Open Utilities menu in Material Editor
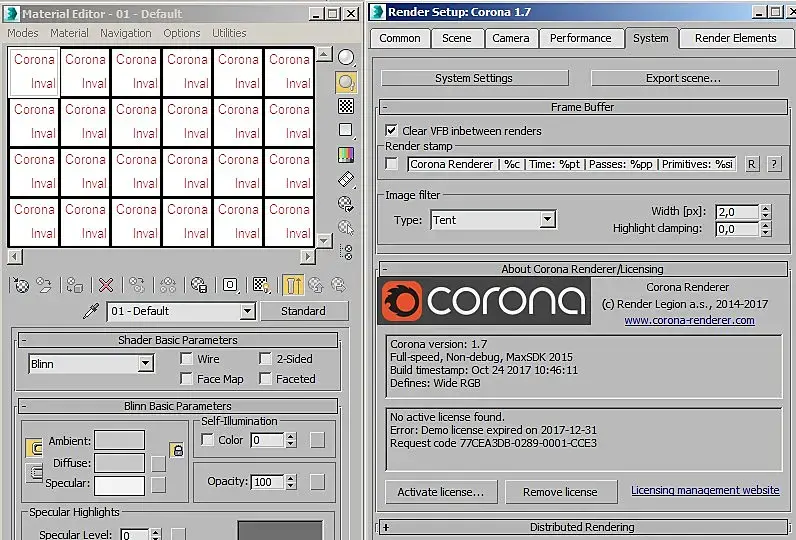 pyautogui.click(x=229, y=33)
